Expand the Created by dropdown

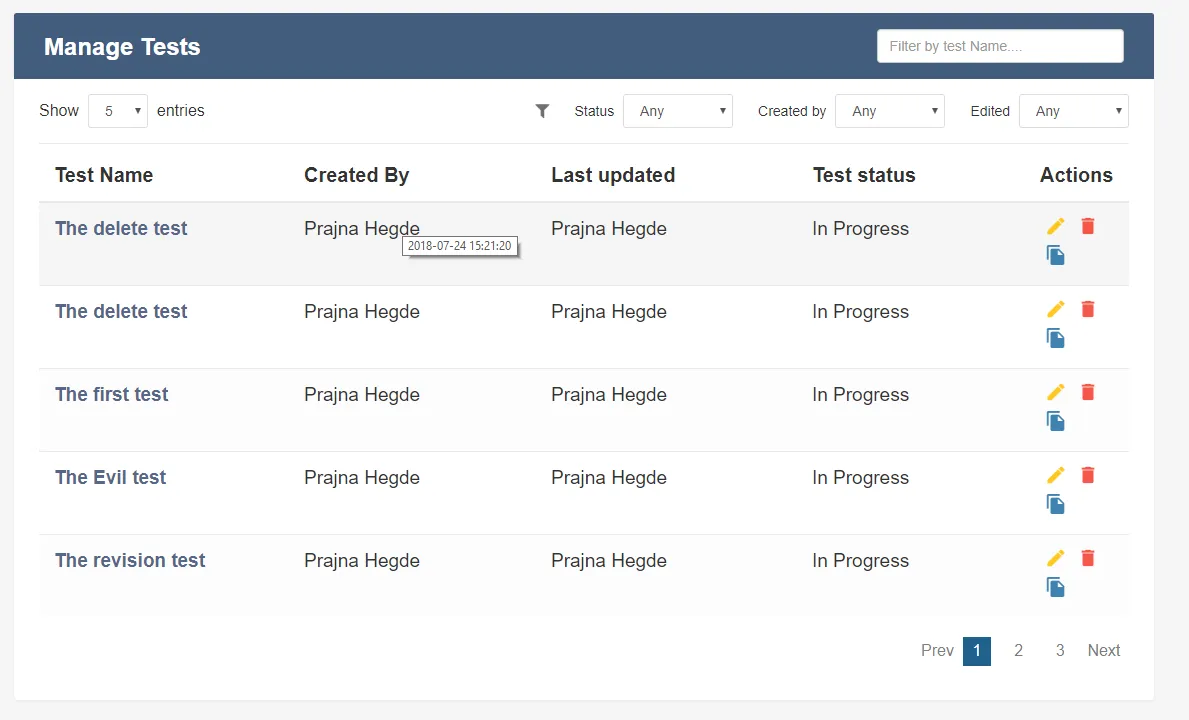(890, 111)
